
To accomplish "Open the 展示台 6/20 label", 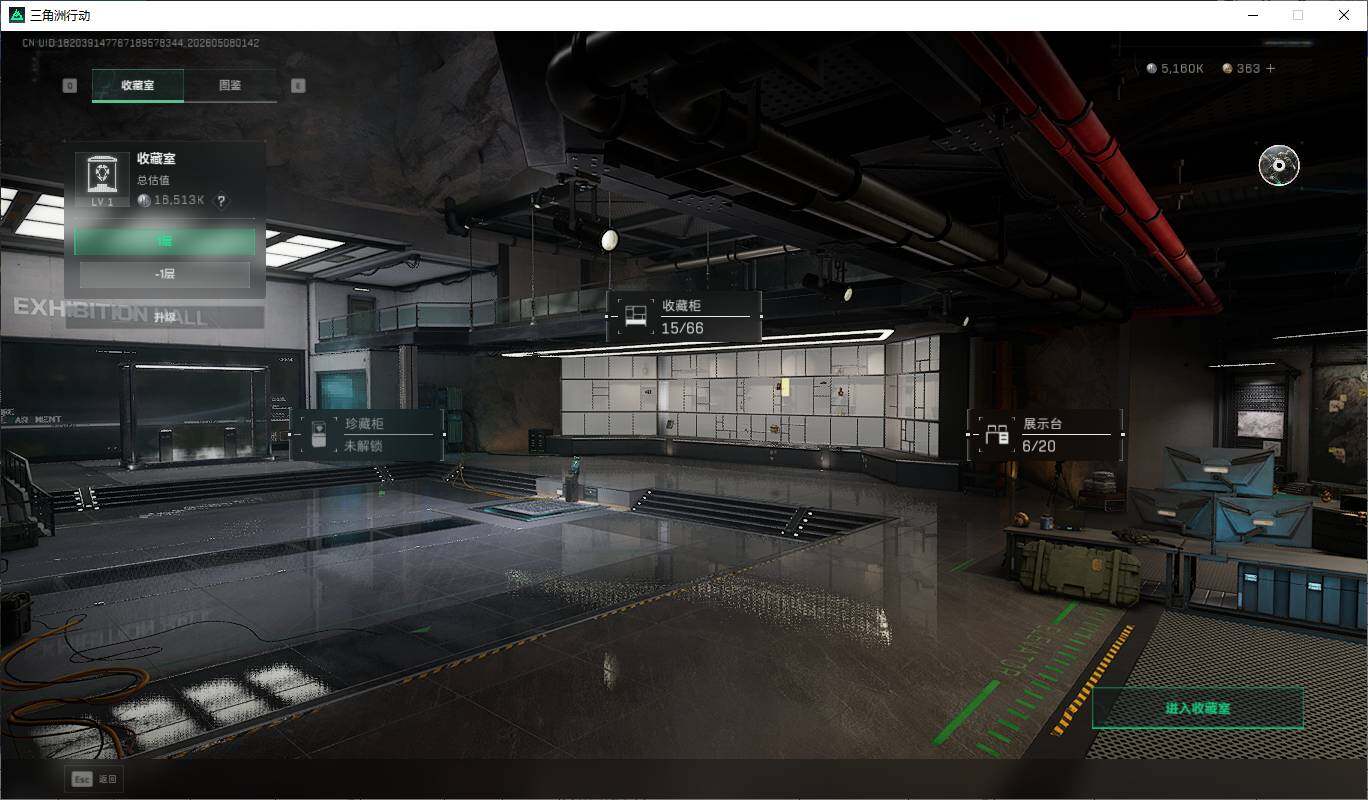I will tap(1046, 435).
